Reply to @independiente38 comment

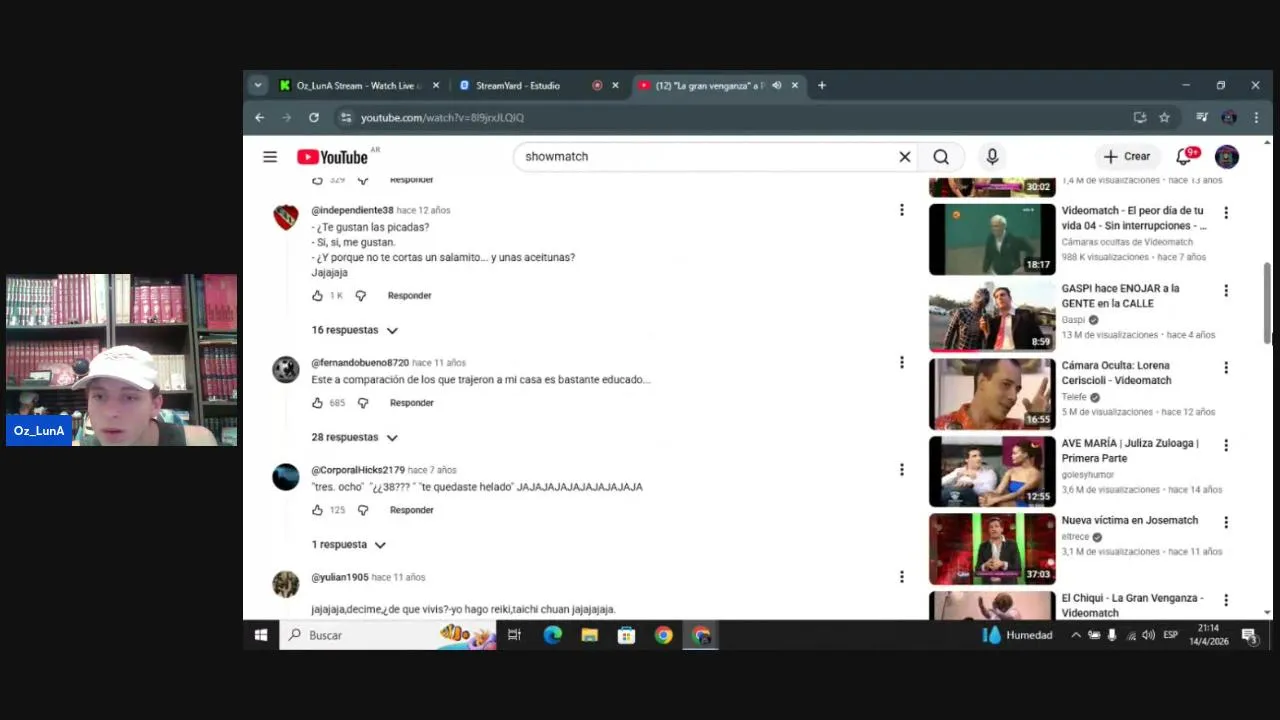pyautogui.click(x=410, y=296)
